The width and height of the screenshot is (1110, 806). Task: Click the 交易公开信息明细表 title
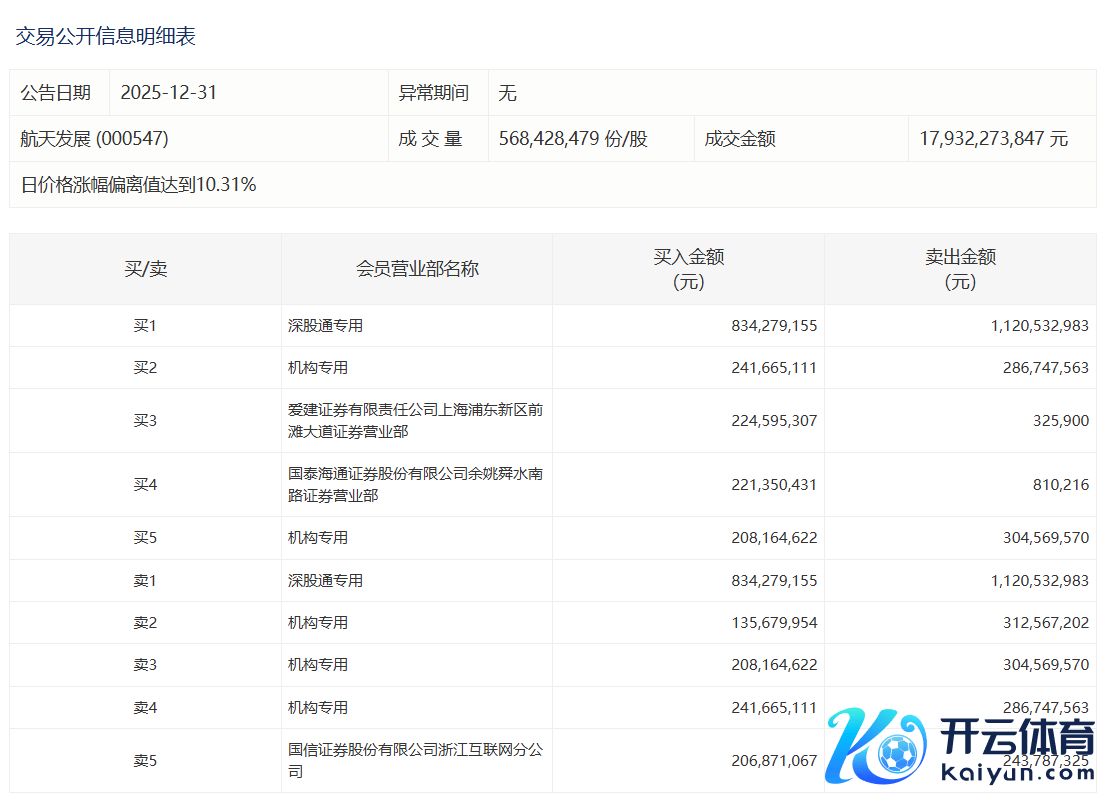tap(105, 37)
